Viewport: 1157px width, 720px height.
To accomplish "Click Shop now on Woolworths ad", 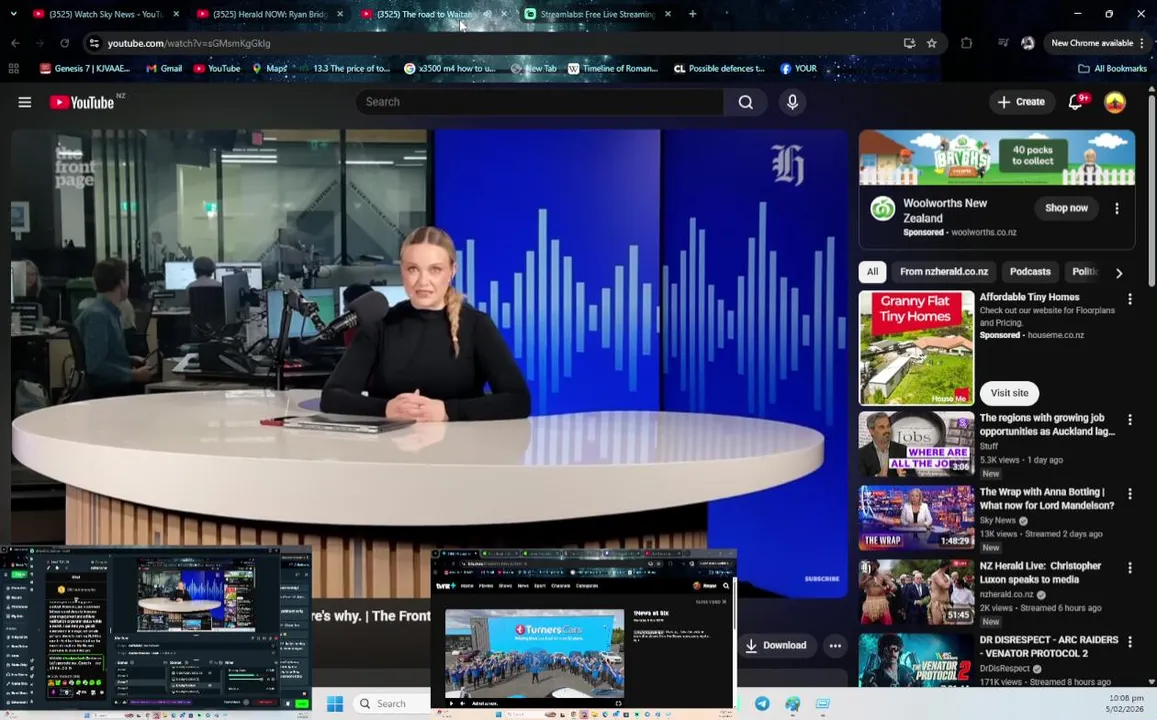I will (x=1066, y=208).
